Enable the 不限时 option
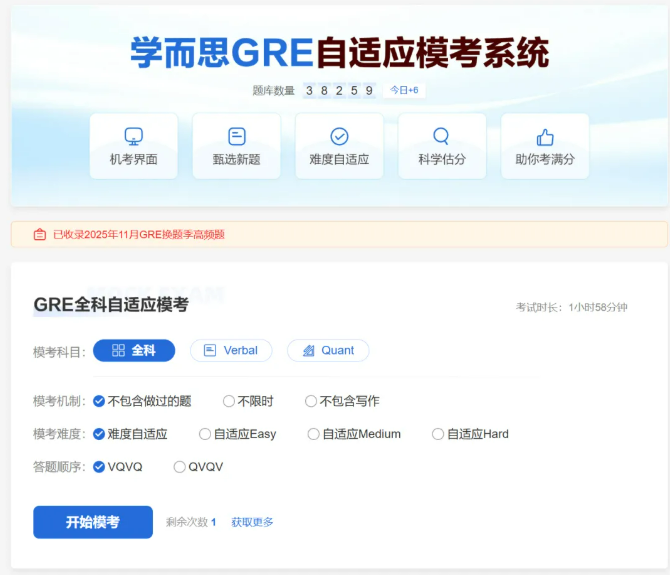 [x=229, y=401]
